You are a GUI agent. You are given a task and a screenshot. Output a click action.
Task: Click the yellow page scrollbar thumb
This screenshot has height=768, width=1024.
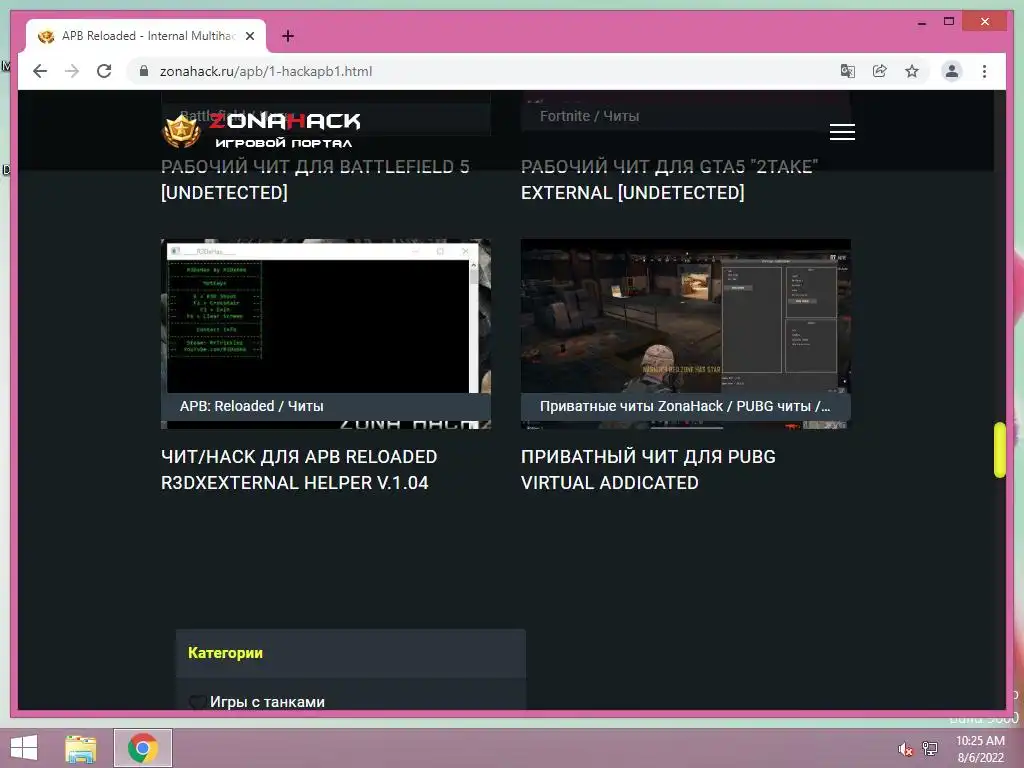[999, 450]
